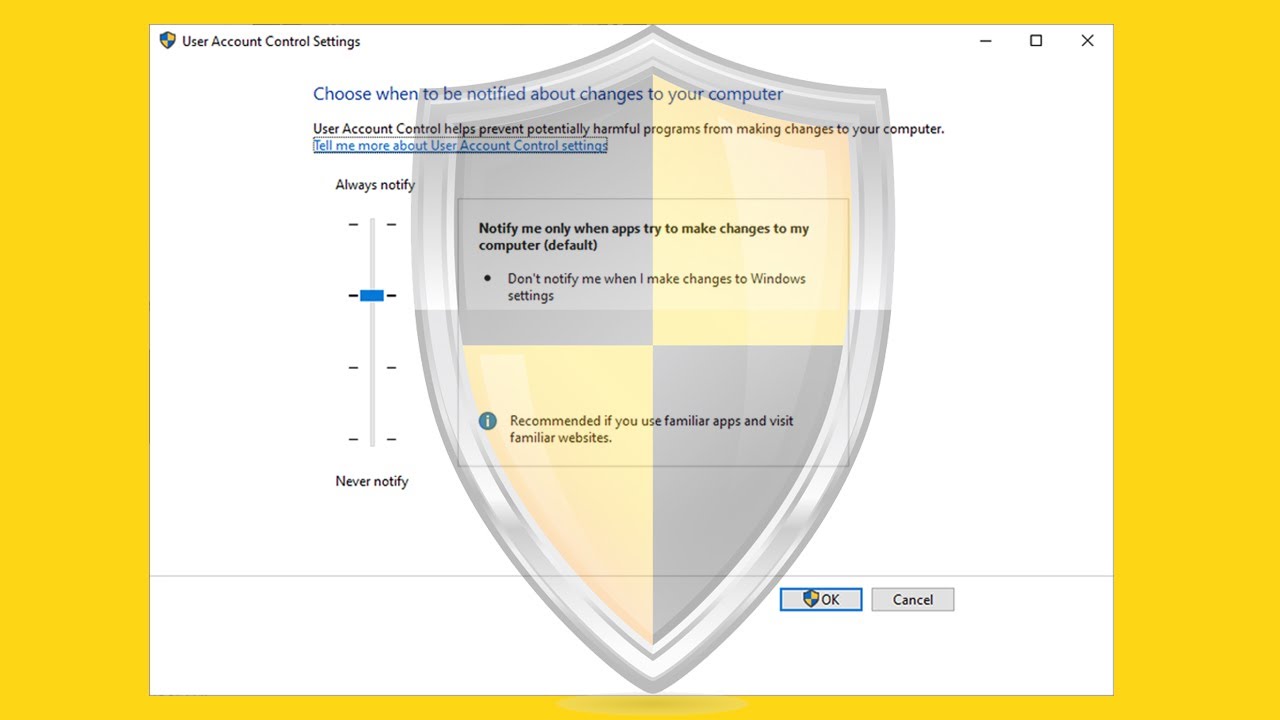
Task: Click 'Always notify' label
Action: [x=375, y=185]
